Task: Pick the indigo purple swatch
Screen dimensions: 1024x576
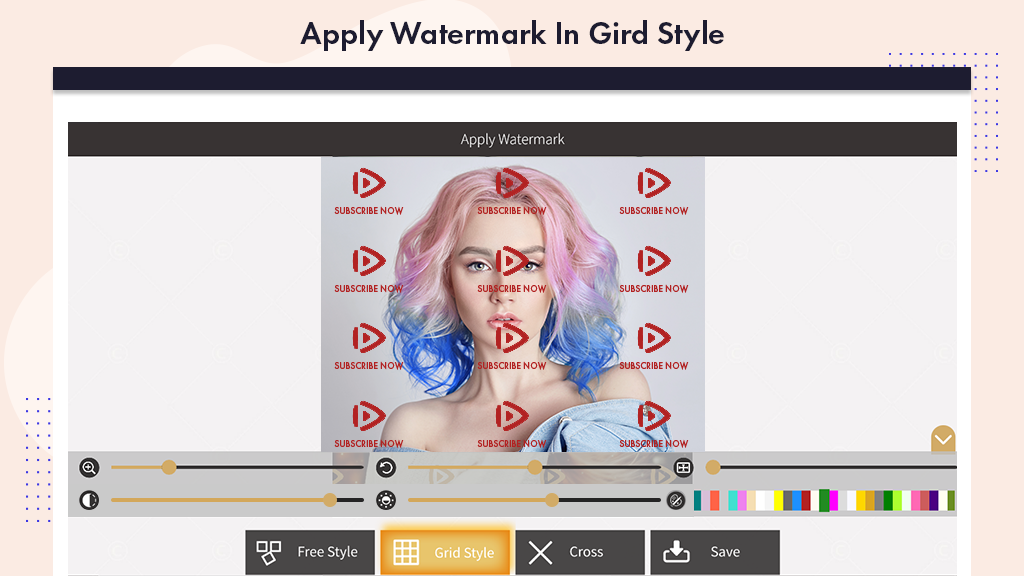Action: (934, 500)
